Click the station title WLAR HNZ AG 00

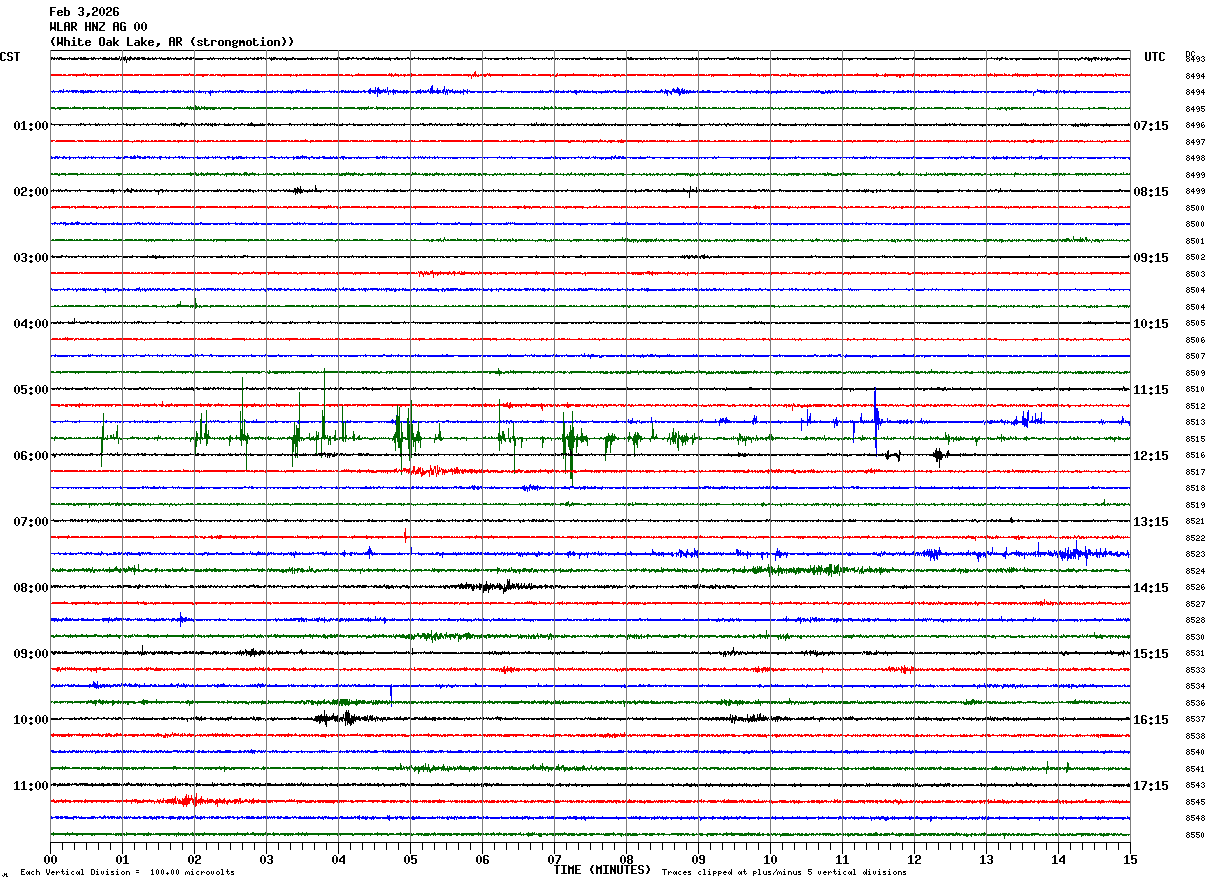[x=98, y=27]
